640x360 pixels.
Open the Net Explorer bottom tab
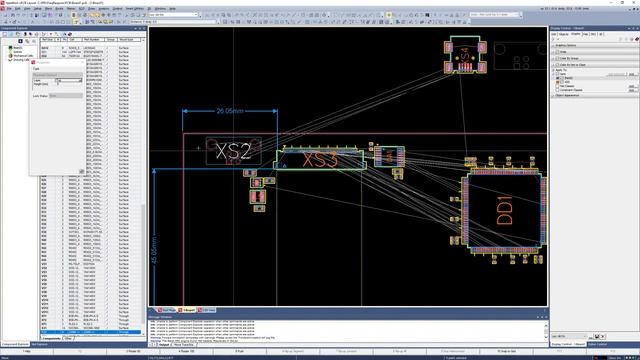click(x=40, y=344)
